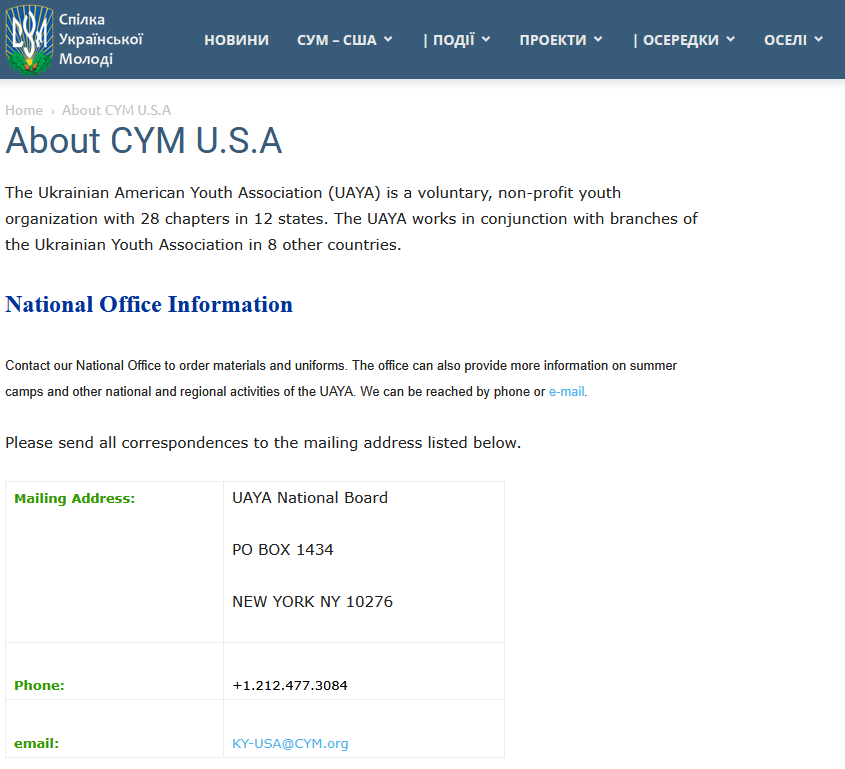Follow the e-mail link in the paragraph
845x769 pixels.
566,392
